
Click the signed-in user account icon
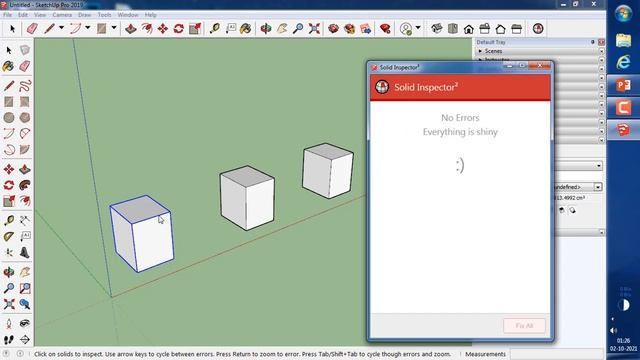point(406,29)
